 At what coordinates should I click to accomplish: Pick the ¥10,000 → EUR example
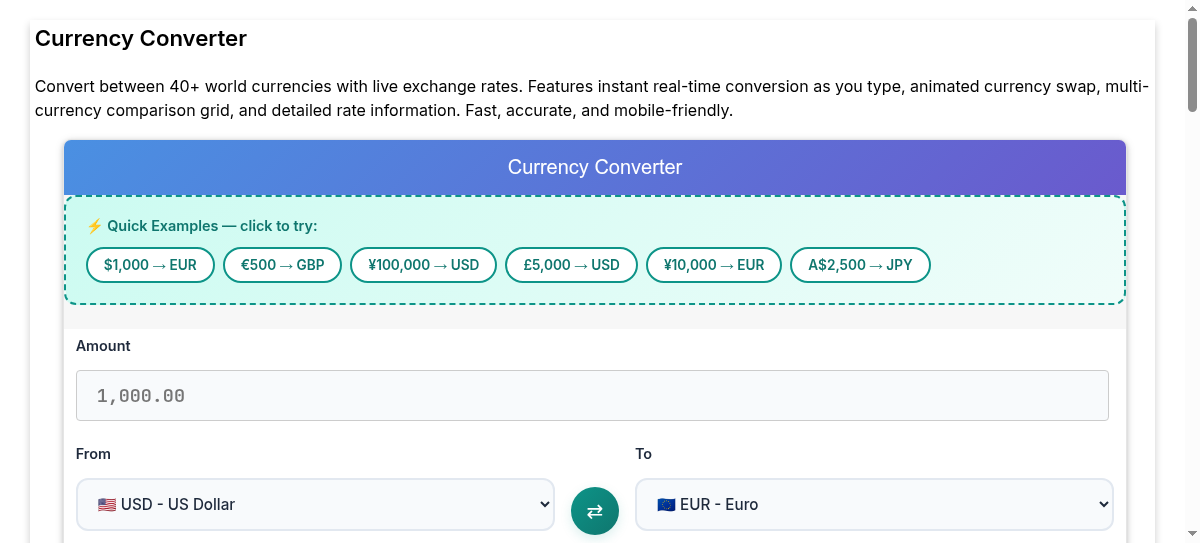click(x=714, y=265)
